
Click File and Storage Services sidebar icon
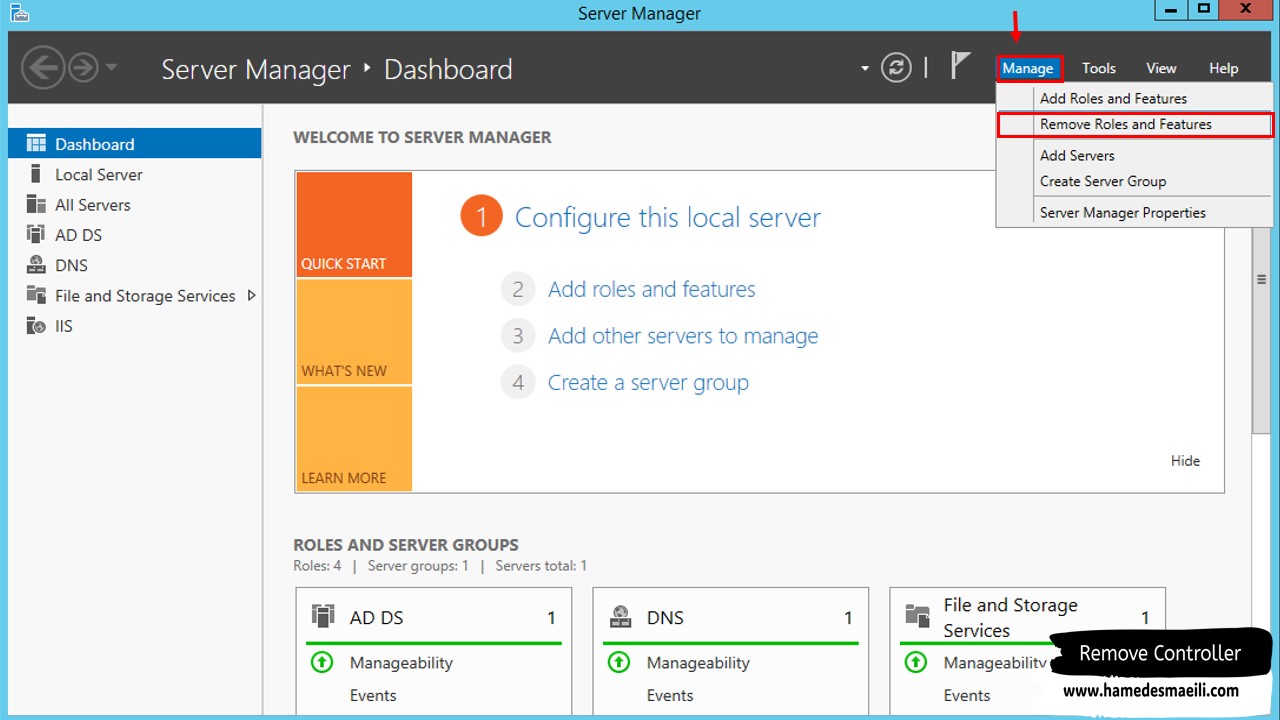click(36, 295)
